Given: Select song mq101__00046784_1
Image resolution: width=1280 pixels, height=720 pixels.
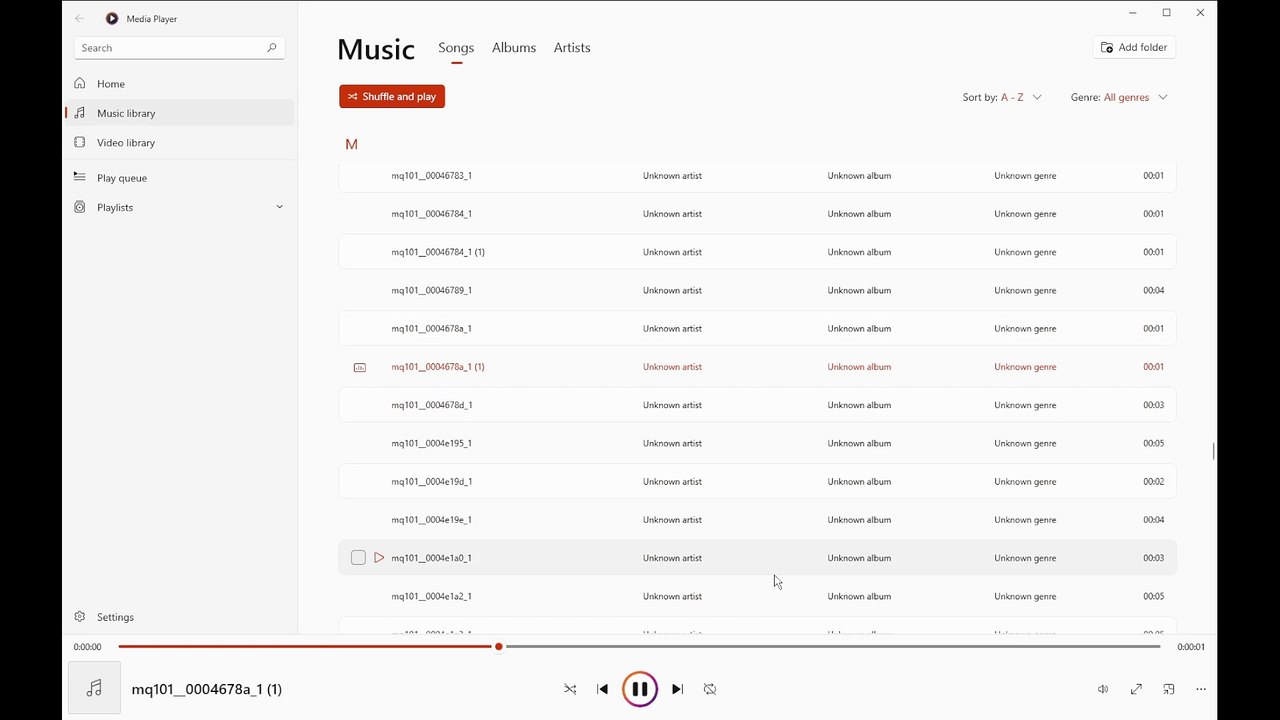Looking at the screenshot, I should point(757,213).
